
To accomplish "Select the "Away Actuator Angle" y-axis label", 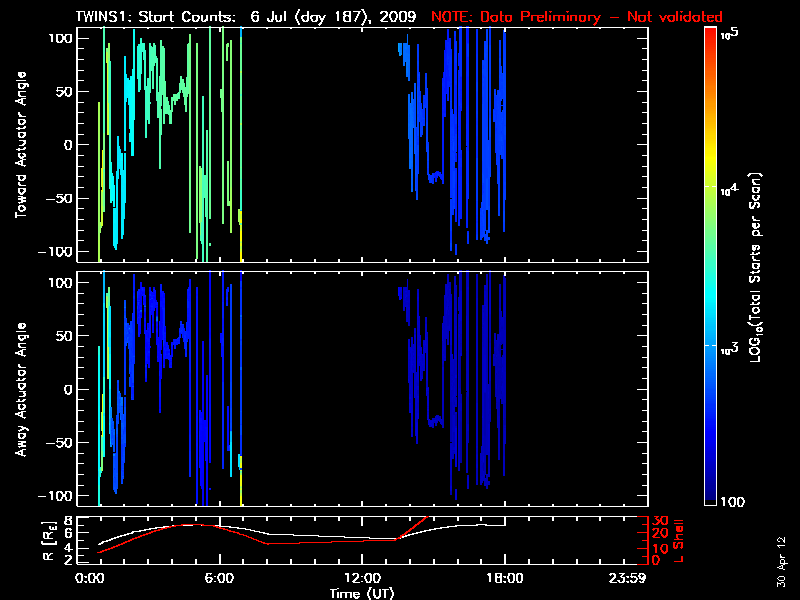I will click(19, 389).
